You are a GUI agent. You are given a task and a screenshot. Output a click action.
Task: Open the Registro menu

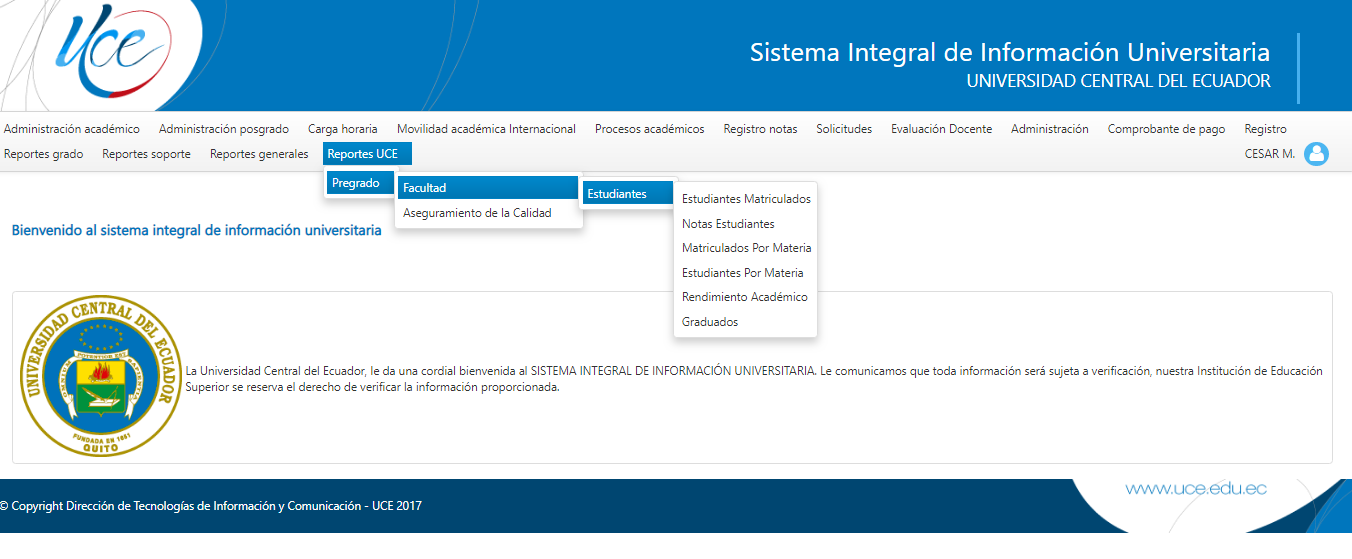1266,129
